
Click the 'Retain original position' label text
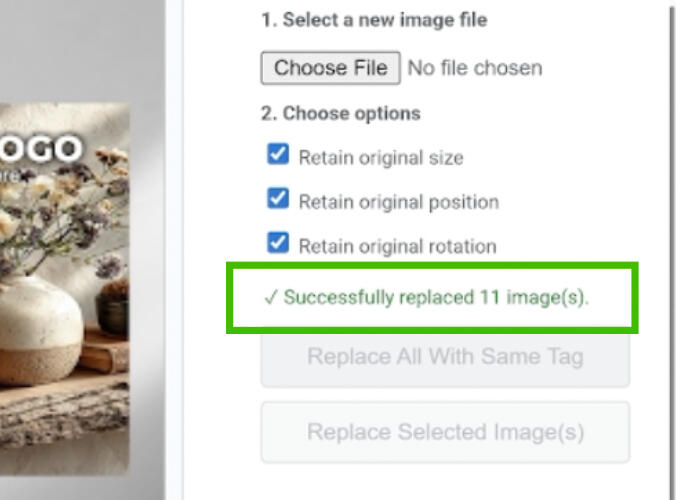click(x=398, y=201)
